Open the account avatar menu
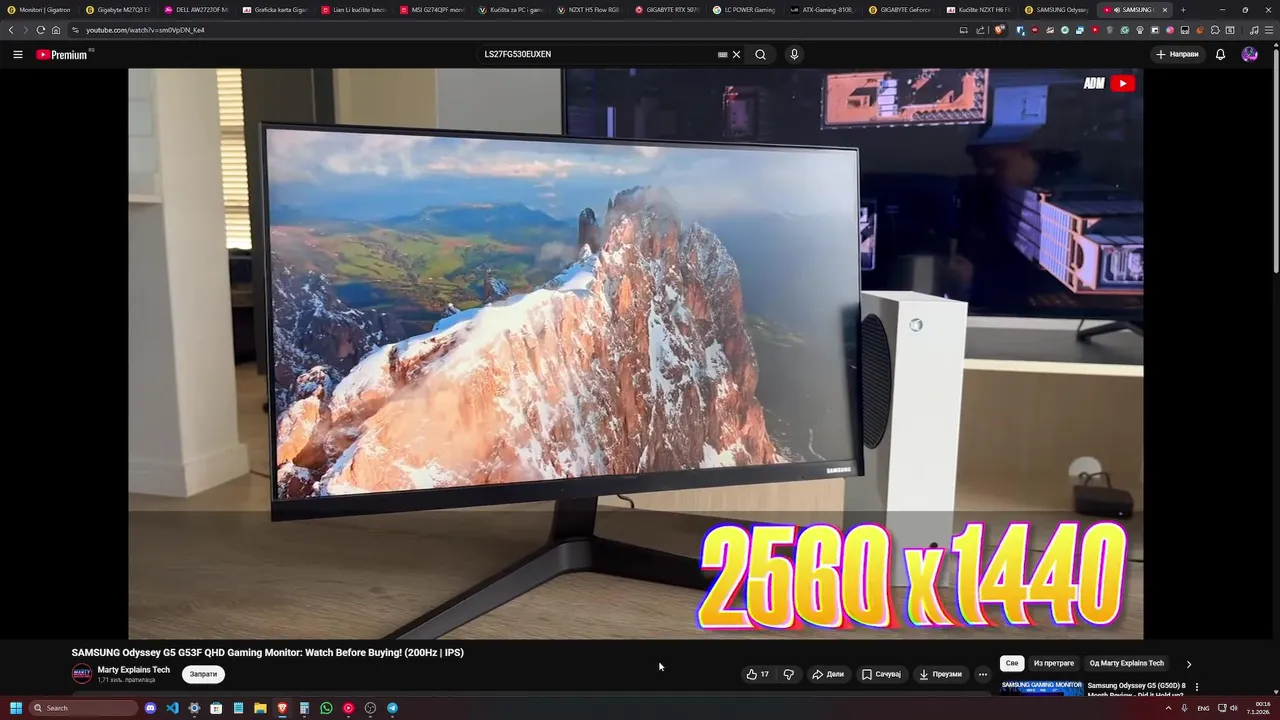 (1249, 54)
